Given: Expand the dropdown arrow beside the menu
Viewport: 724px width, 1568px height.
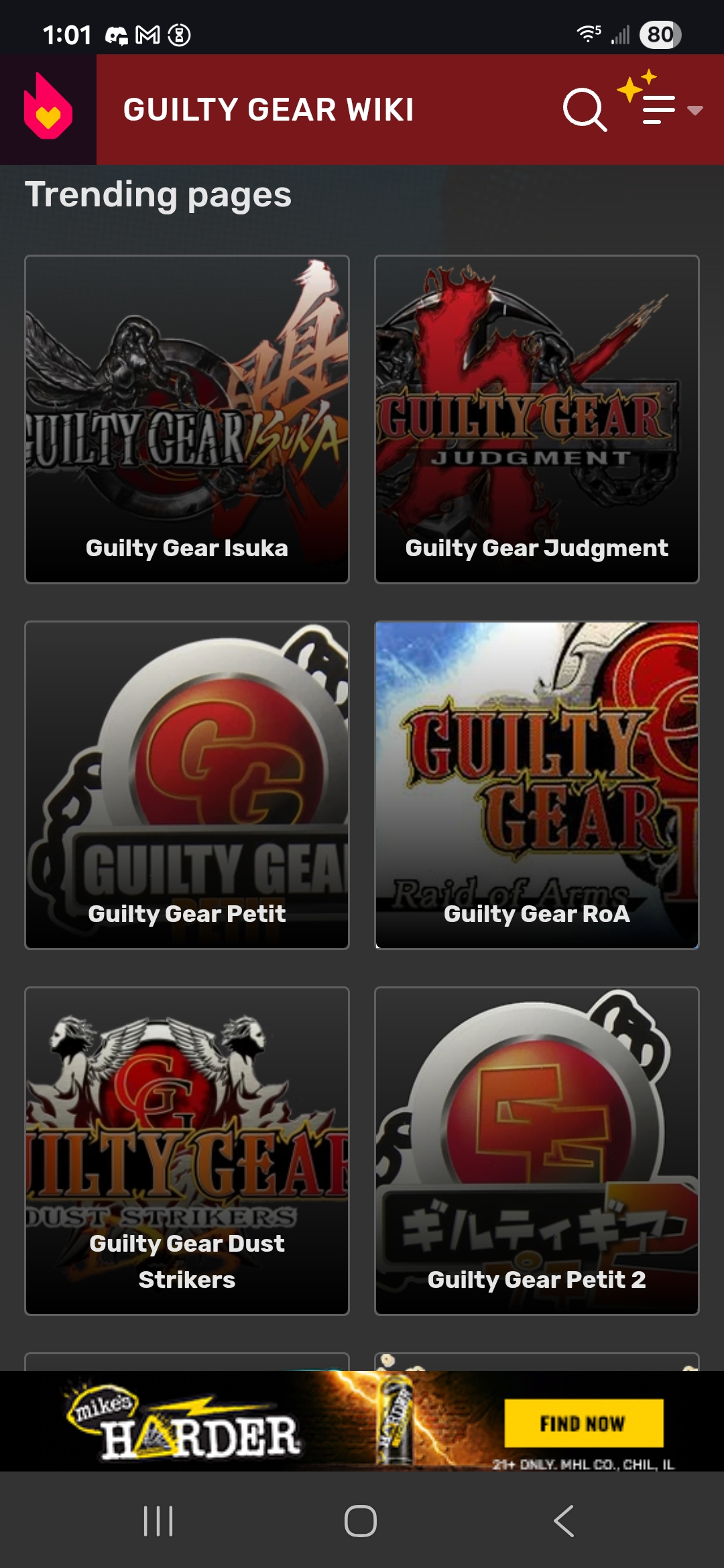Looking at the screenshot, I should pyautogui.click(x=695, y=111).
